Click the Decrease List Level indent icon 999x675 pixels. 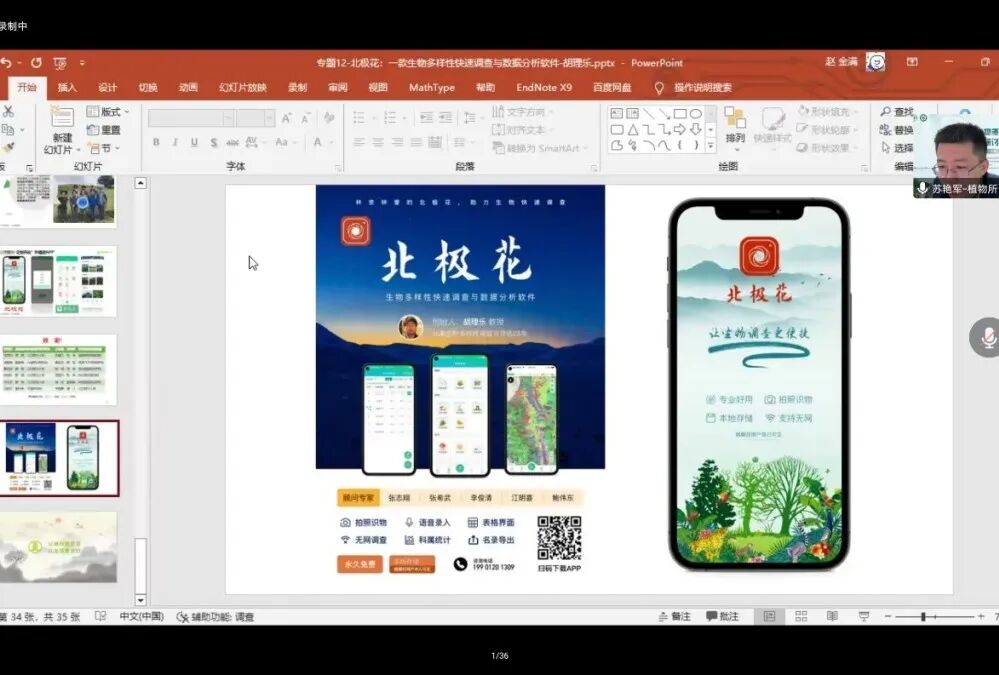click(426, 117)
